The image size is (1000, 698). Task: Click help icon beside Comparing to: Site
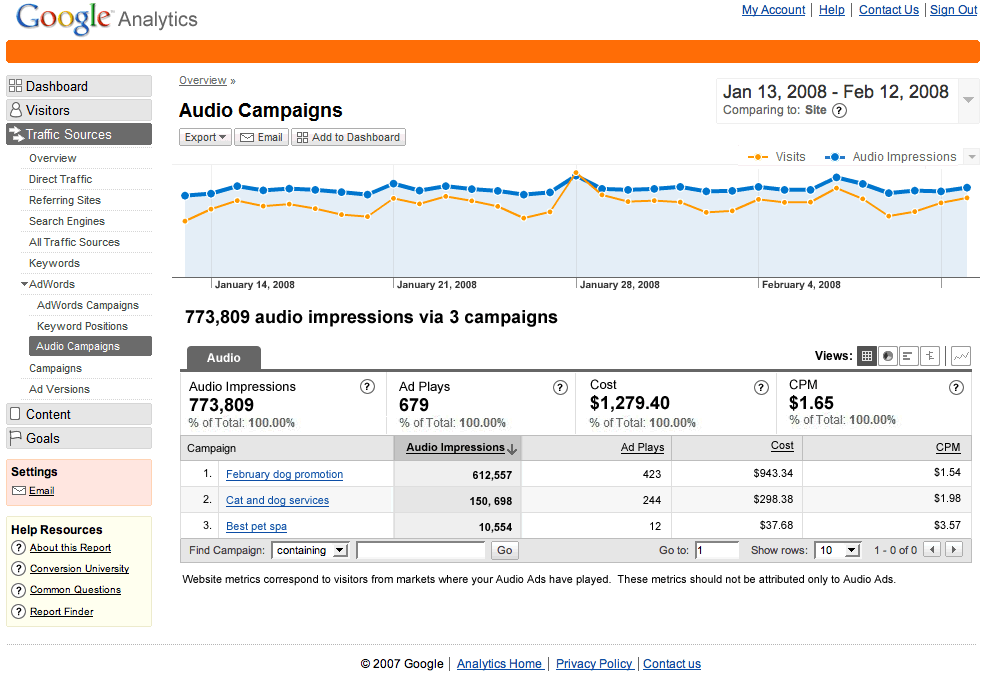click(840, 110)
